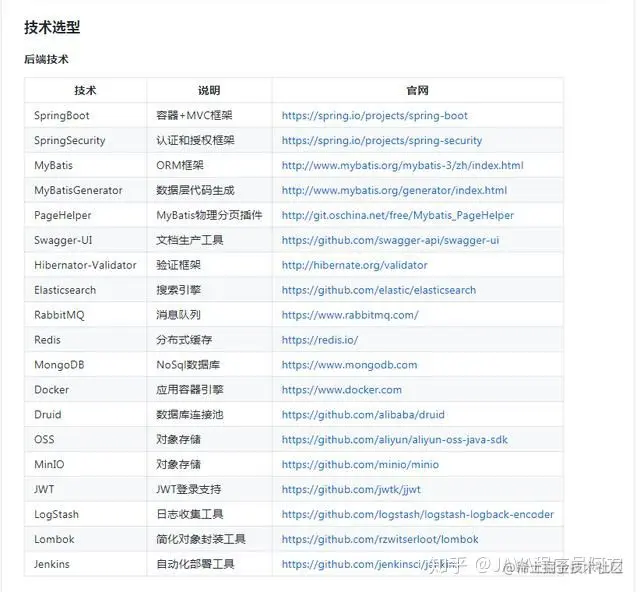The width and height of the screenshot is (640, 592).
Task: Click the 简化对象封装工具 description cell
Action: (209, 539)
